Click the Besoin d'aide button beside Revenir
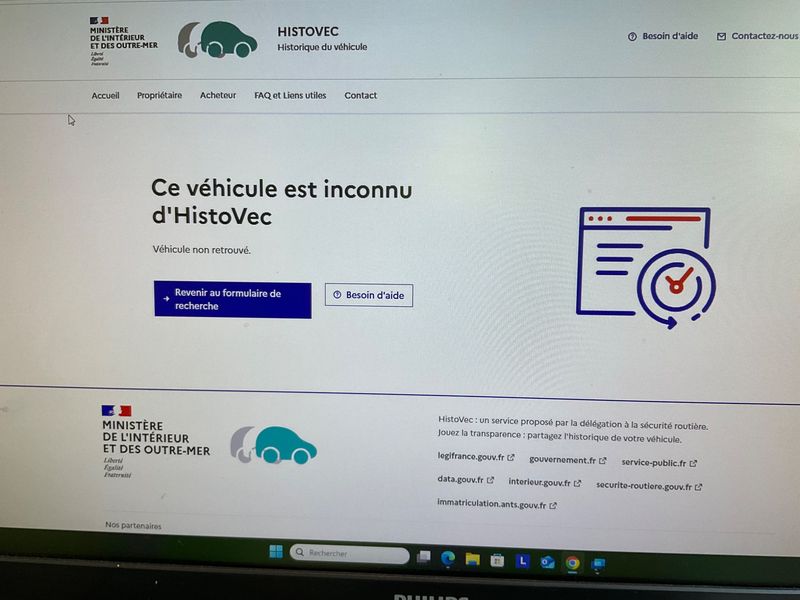This screenshot has width=800, height=600. coord(369,295)
